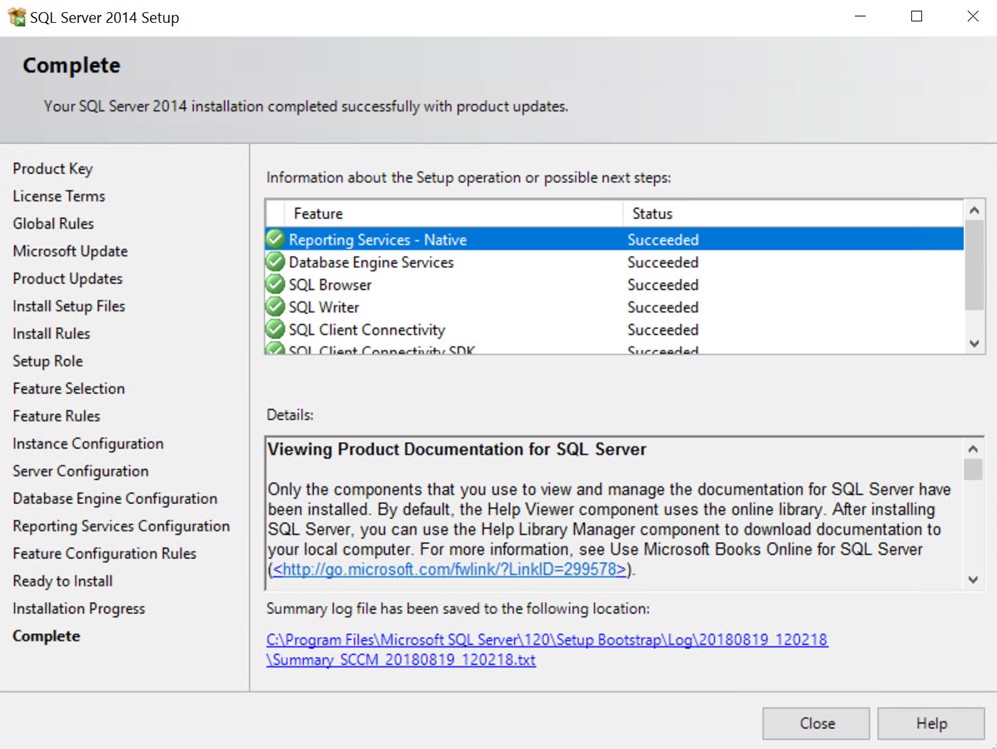Click the green check icon beside Reporting Services - Native
This screenshot has width=997, height=749.
pyautogui.click(x=275, y=239)
